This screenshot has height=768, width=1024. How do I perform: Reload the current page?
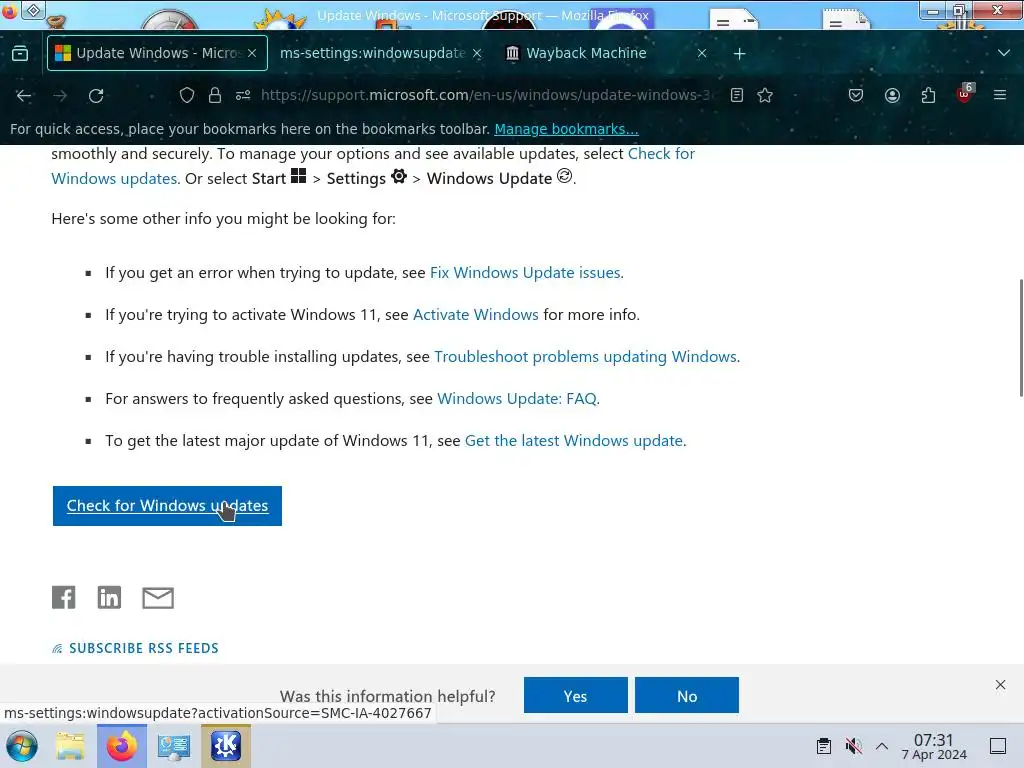pyautogui.click(x=96, y=96)
